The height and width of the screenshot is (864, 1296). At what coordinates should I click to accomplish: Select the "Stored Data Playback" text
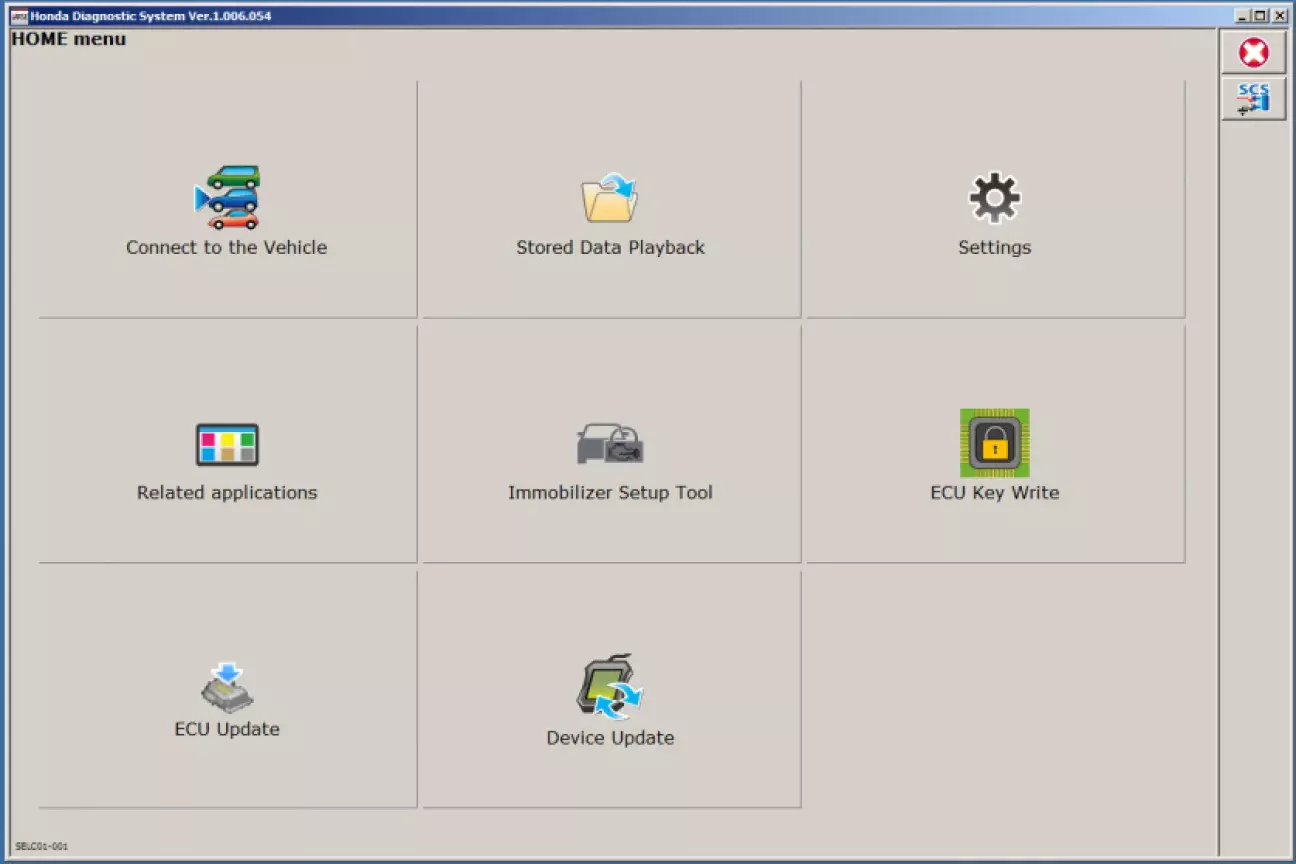click(610, 247)
